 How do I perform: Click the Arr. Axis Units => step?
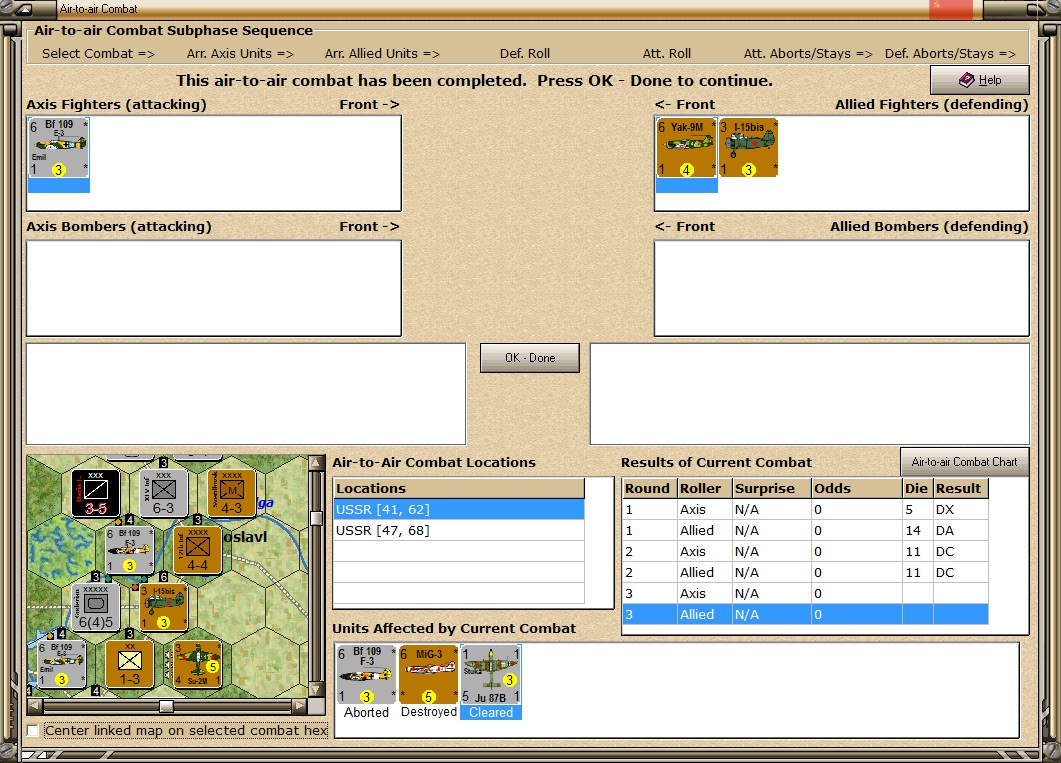click(x=240, y=53)
